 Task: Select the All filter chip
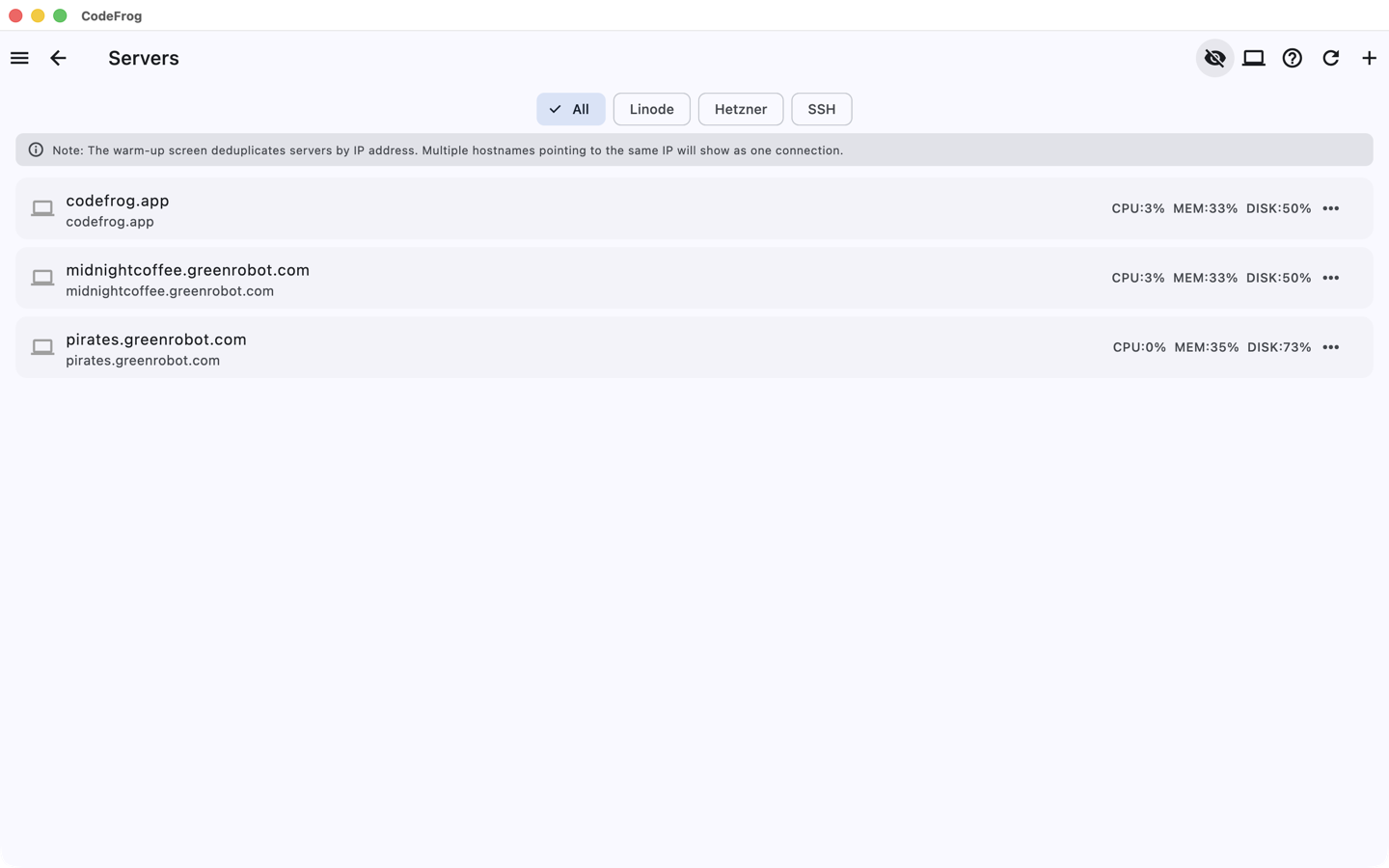coord(570,109)
